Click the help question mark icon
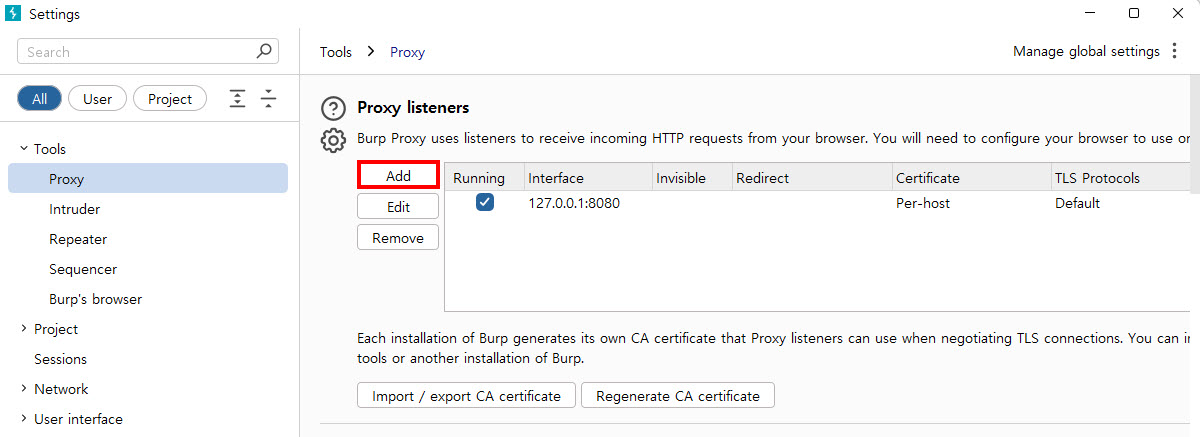The height and width of the screenshot is (437, 1200). pos(333,108)
